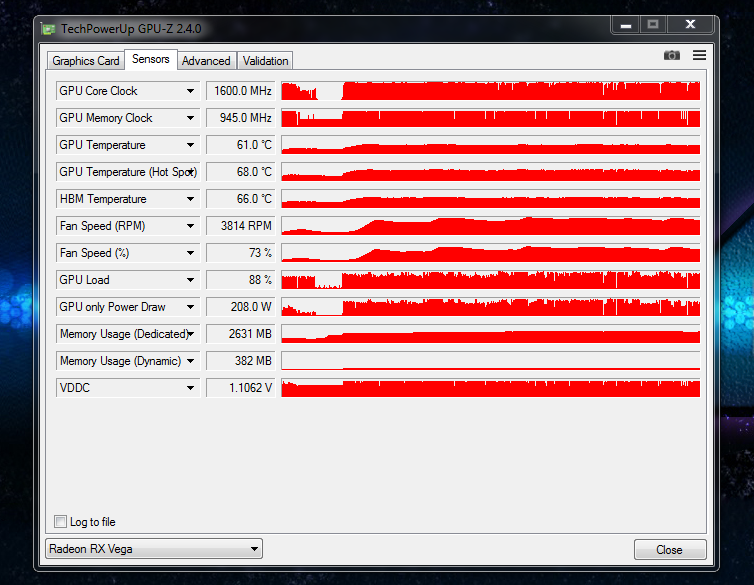Click the Hot Spot temperature history graph
Image resolution: width=754 pixels, height=585 pixels.
tap(490, 172)
